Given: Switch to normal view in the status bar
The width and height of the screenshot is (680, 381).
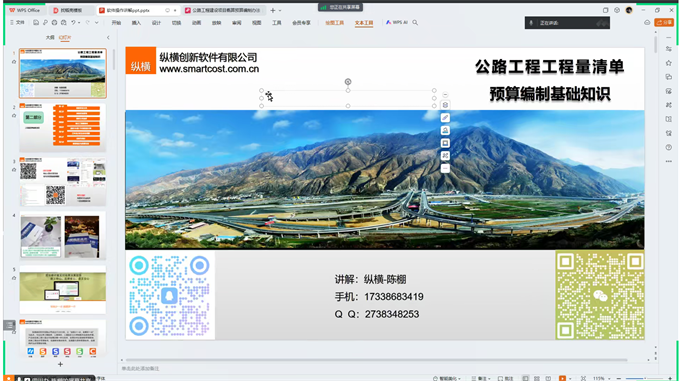Looking at the screenshot, I should tap(525, 378).
